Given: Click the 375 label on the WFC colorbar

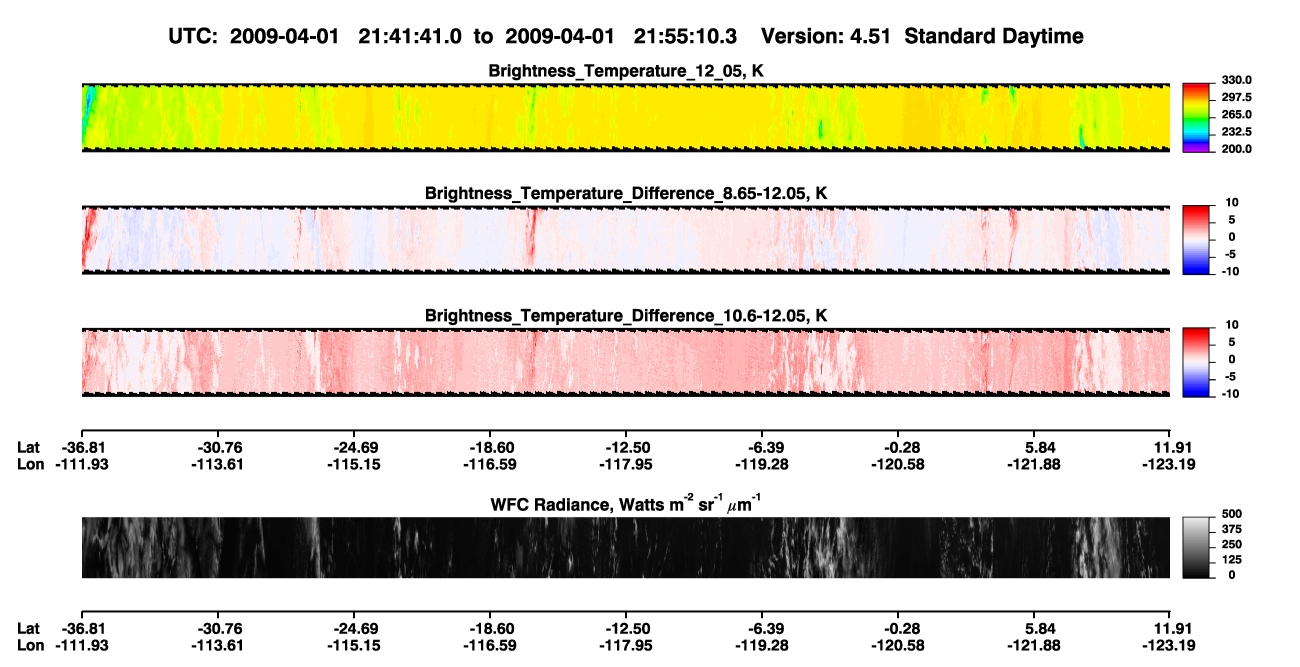Looking at the screenshot, I should click(x=1232, y=530).
